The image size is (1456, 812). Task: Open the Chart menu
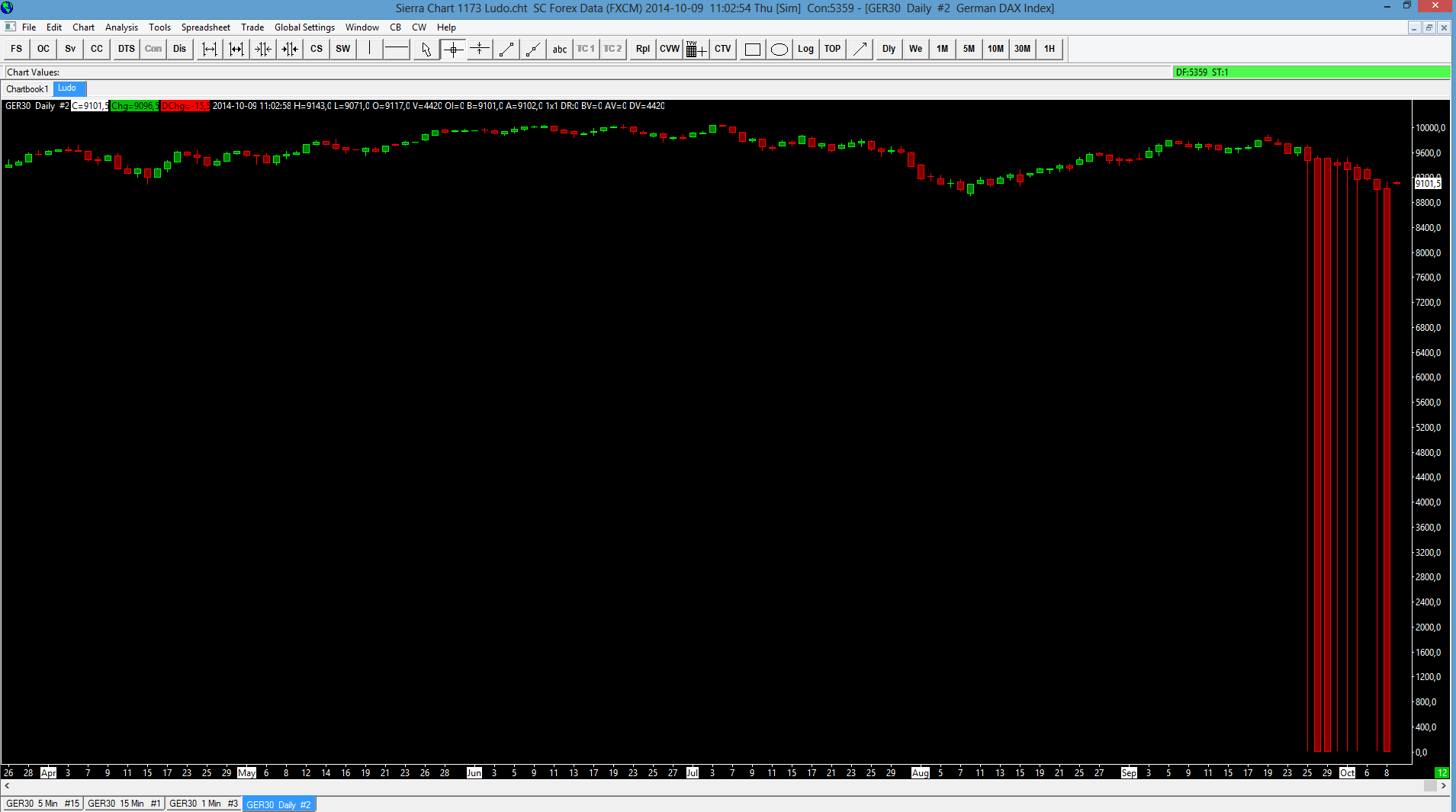84,27
